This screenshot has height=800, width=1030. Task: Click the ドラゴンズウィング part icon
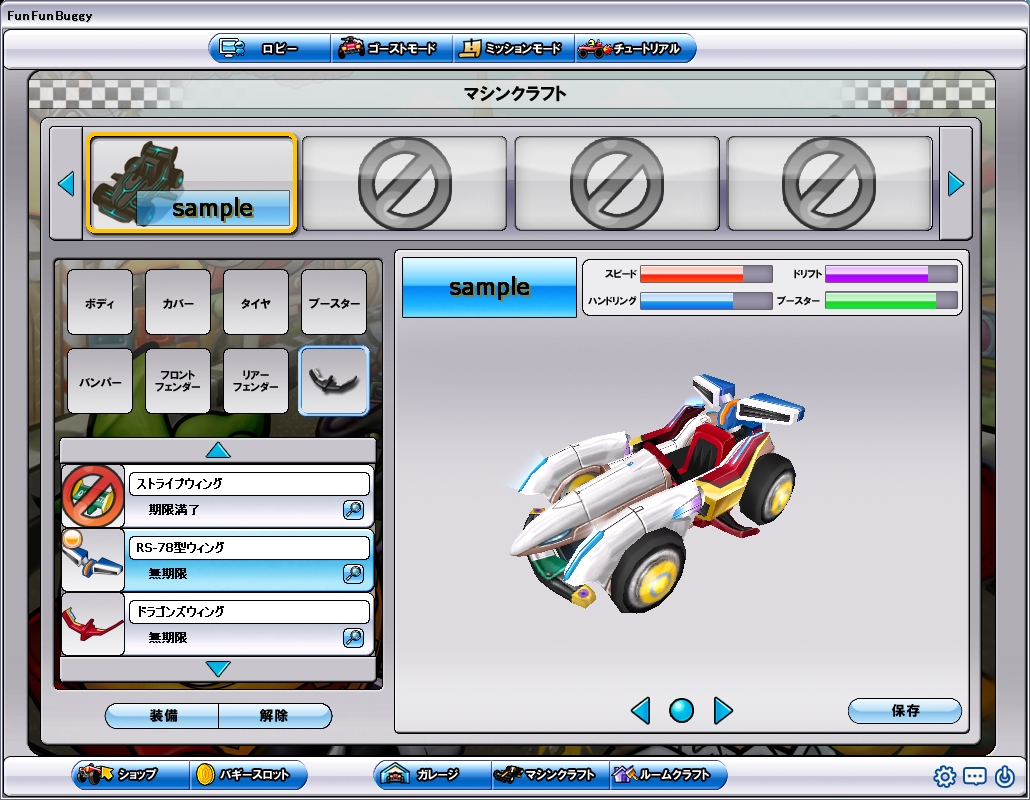pyautogui.click(x=93, y=624)
